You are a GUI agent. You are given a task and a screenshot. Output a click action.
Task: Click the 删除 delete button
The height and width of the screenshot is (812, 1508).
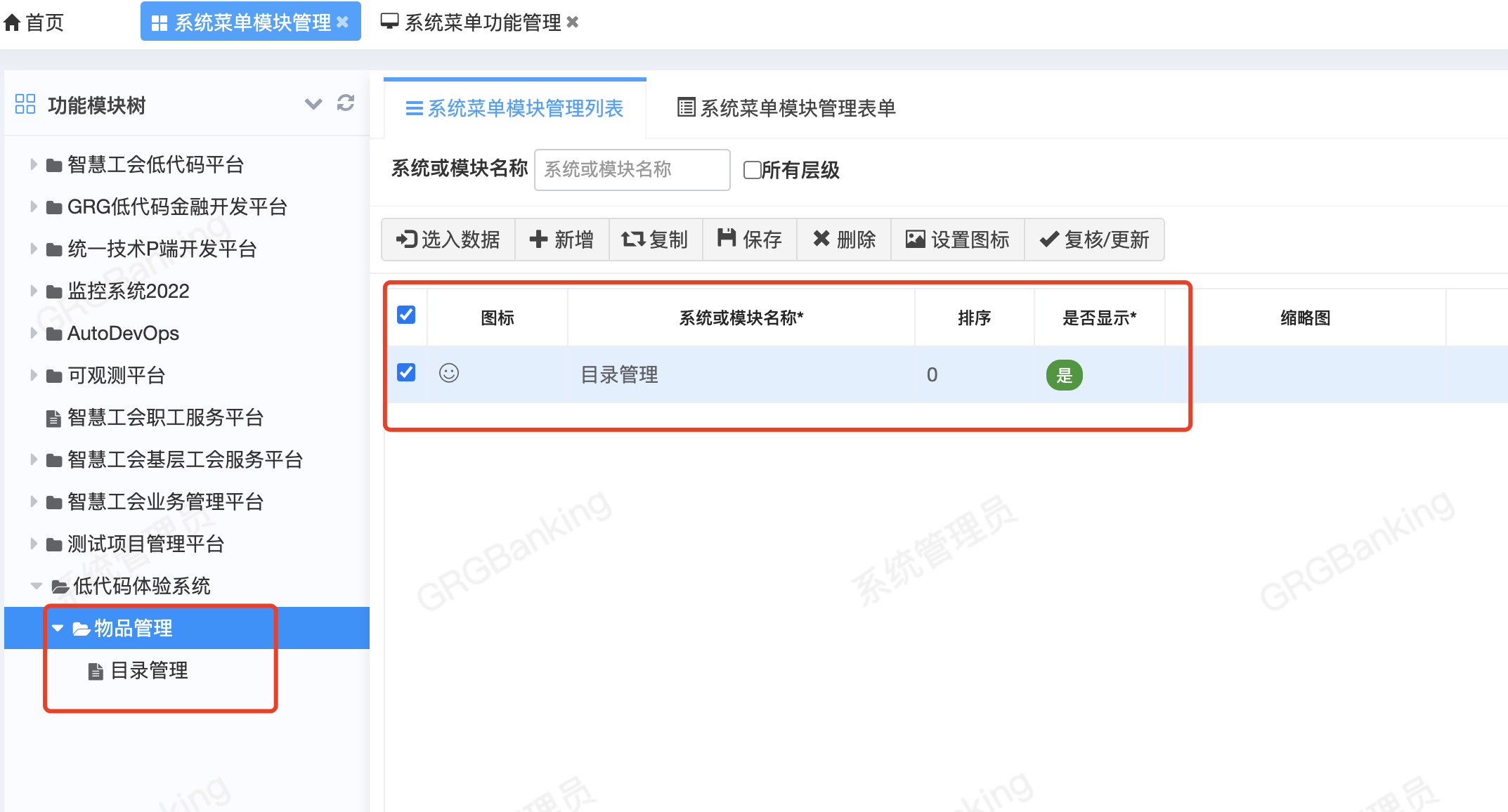[844, 240]
